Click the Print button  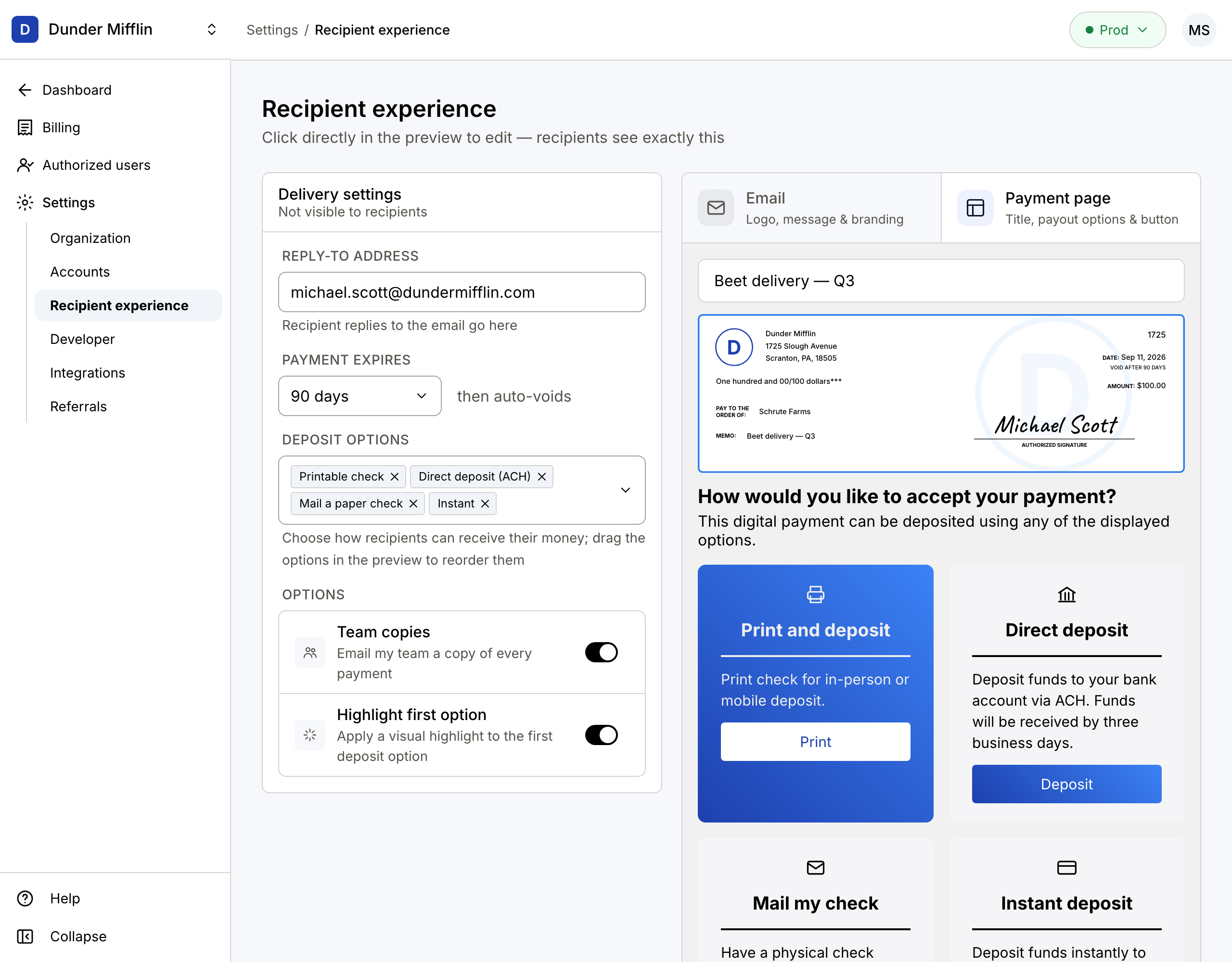(x=815, y=742)
